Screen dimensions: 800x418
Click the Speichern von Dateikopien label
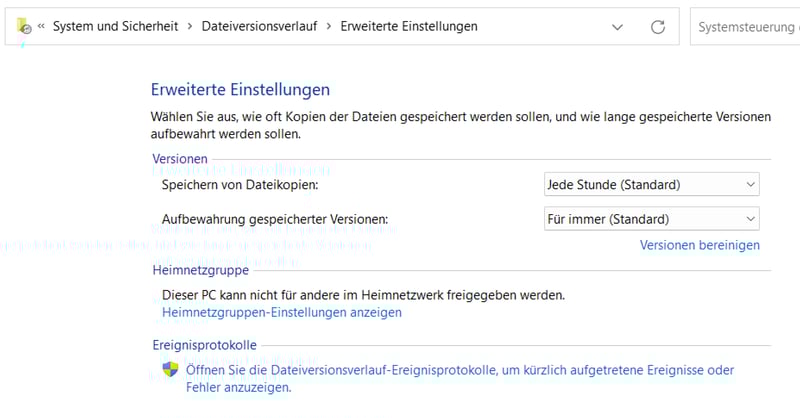tap(246, 185)
